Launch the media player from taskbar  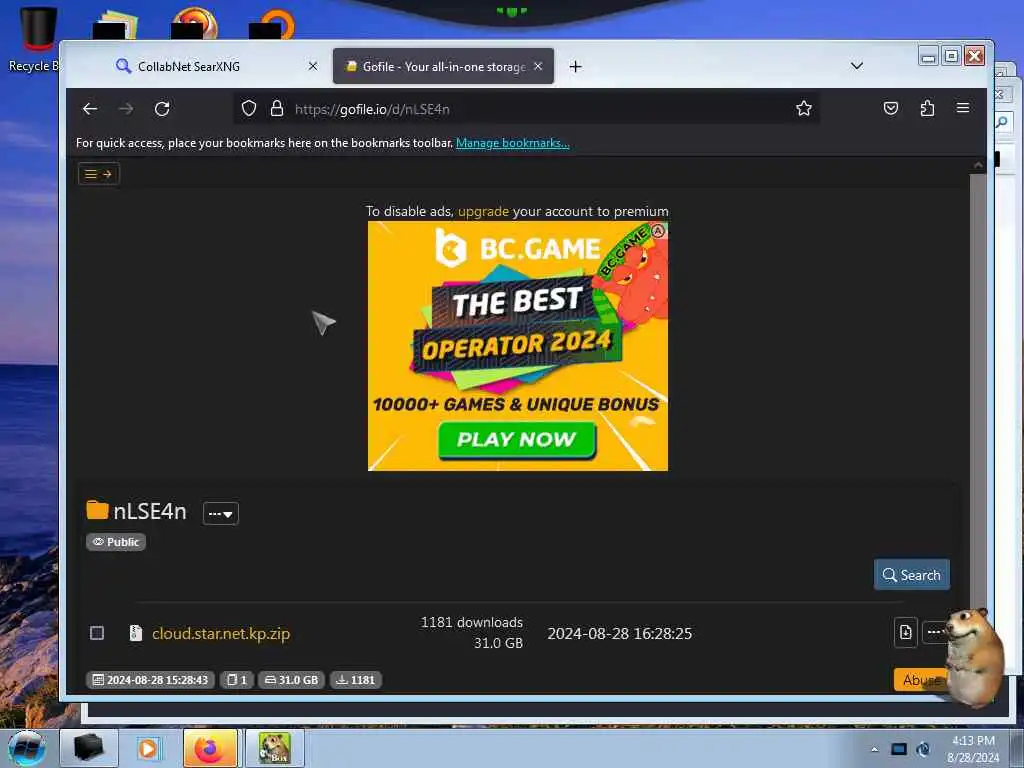click(148, 748)
